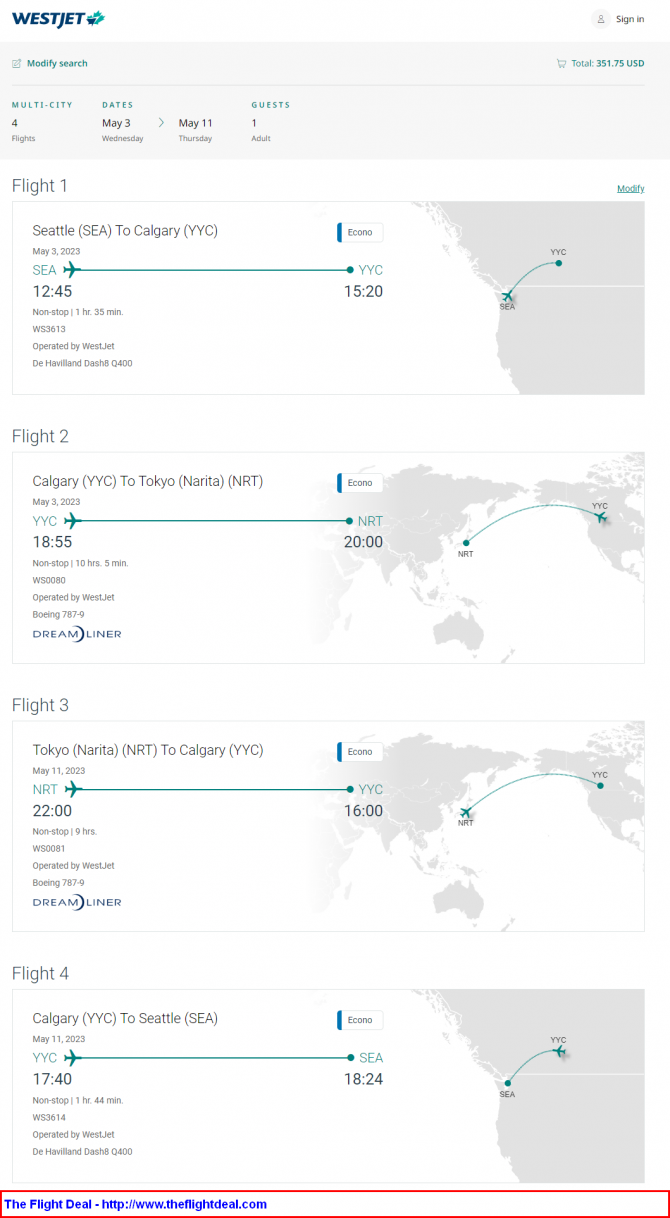This screenshot has height=1218, width=670.
Task: Click the airplane icon beside SEA in Flight 1
Action: [x=71, y=270]
